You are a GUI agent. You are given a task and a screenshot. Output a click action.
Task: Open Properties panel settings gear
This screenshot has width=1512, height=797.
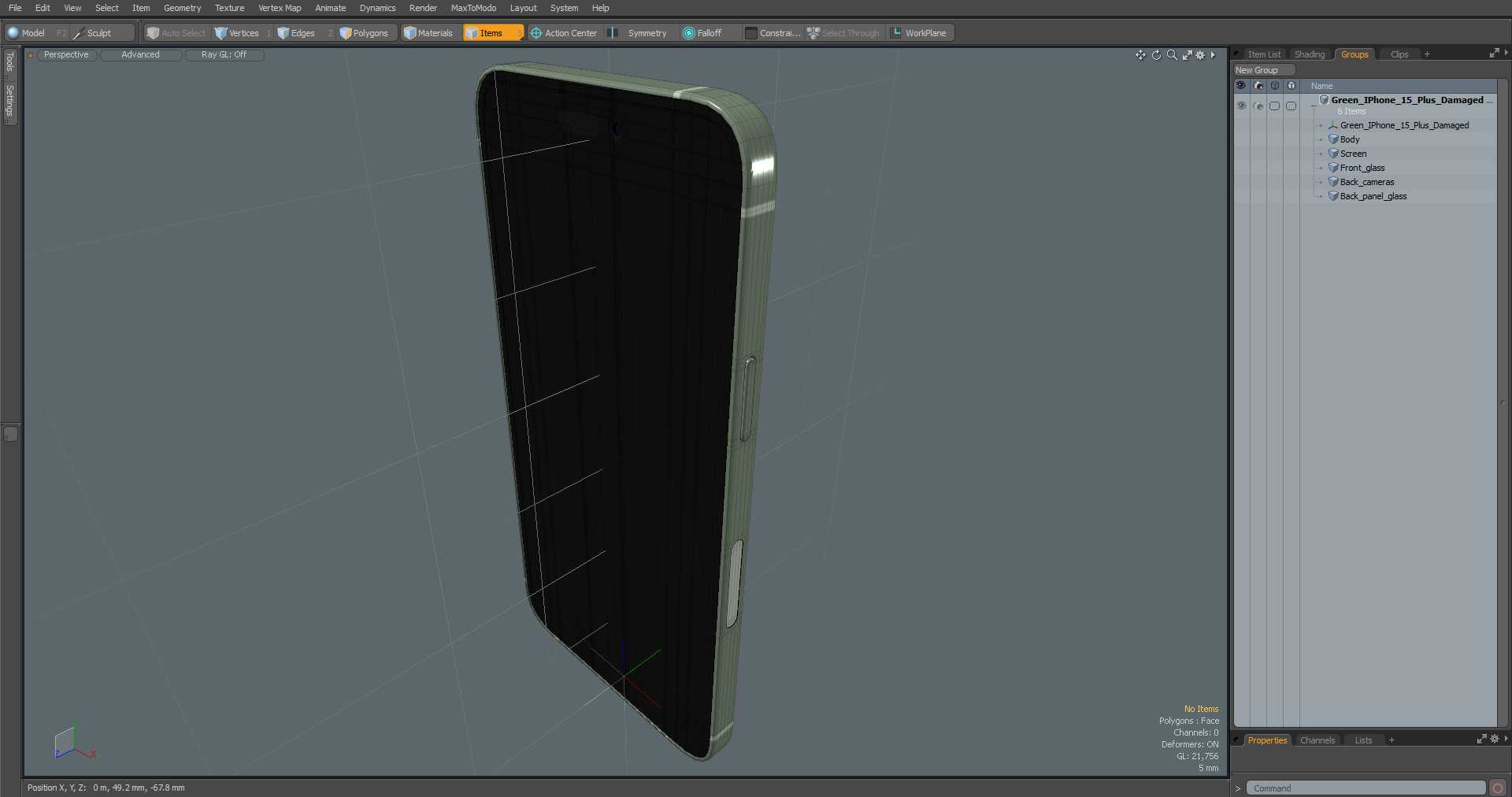pyautogui.click(x=1495, y=739)
